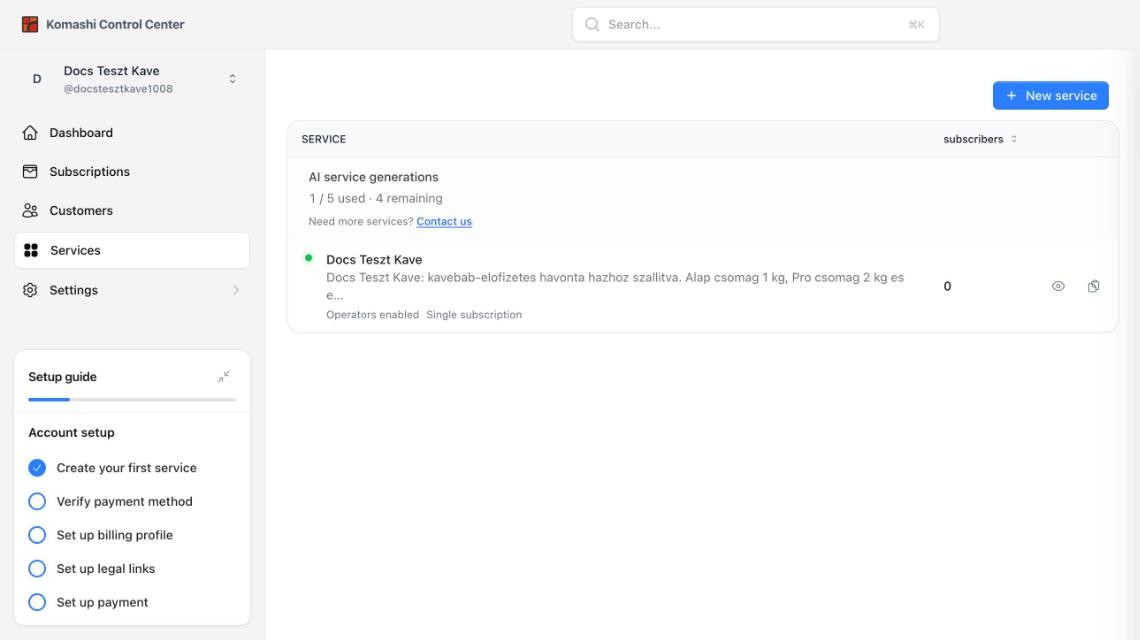1140x640 pixels.
Task: Copy the Docs Teszt Kave service link
Action: (1093, 286)
